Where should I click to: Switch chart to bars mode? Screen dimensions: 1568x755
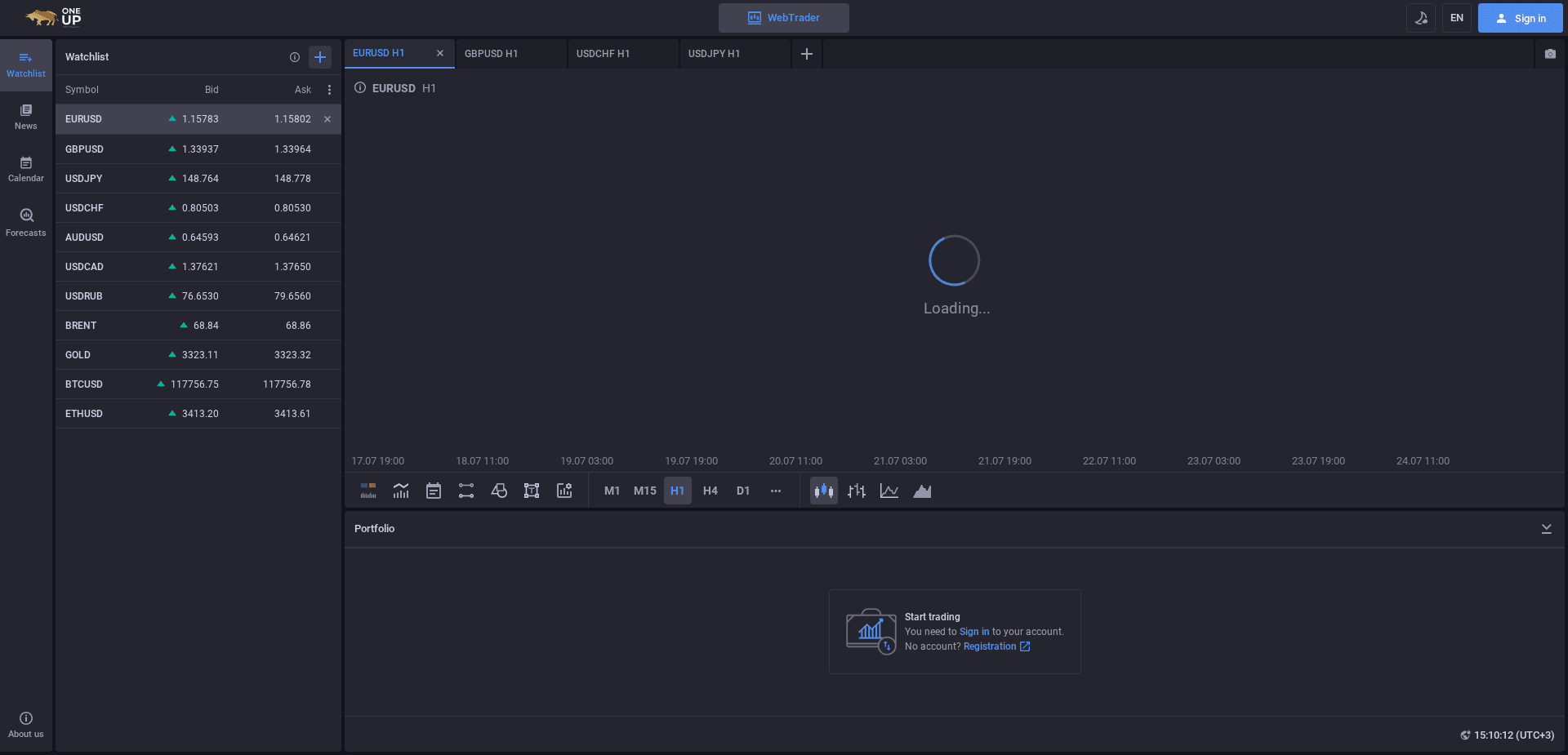click(856, 491)
